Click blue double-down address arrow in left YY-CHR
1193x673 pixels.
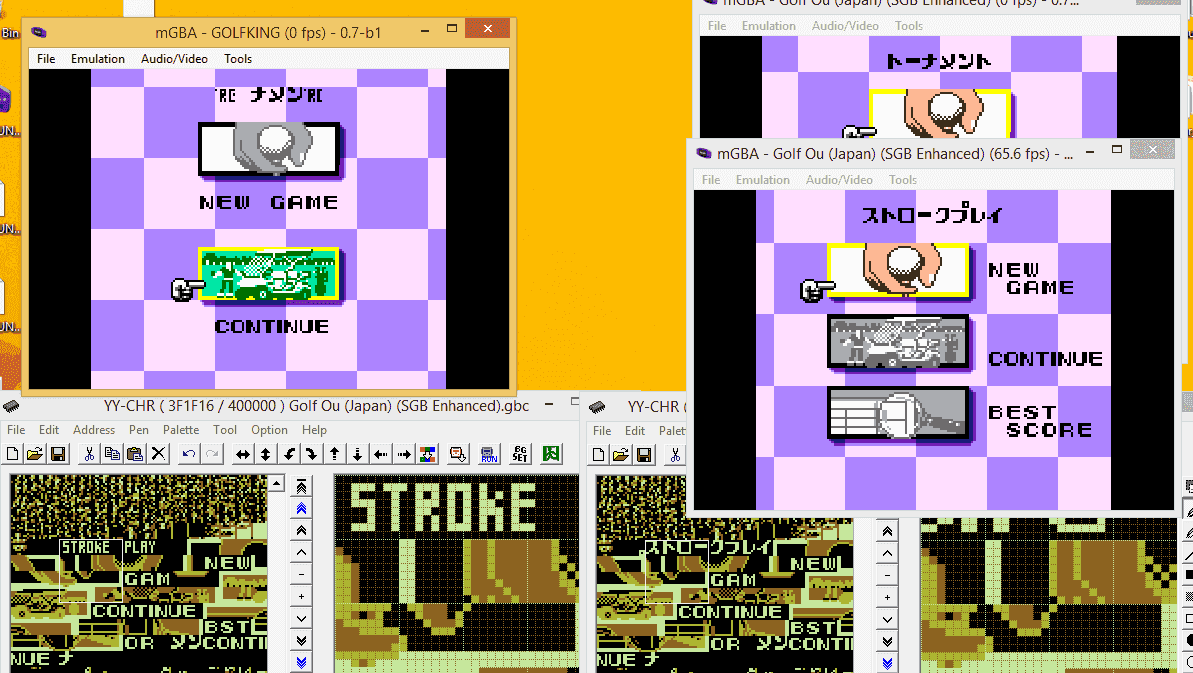click(x=301, y=662)
